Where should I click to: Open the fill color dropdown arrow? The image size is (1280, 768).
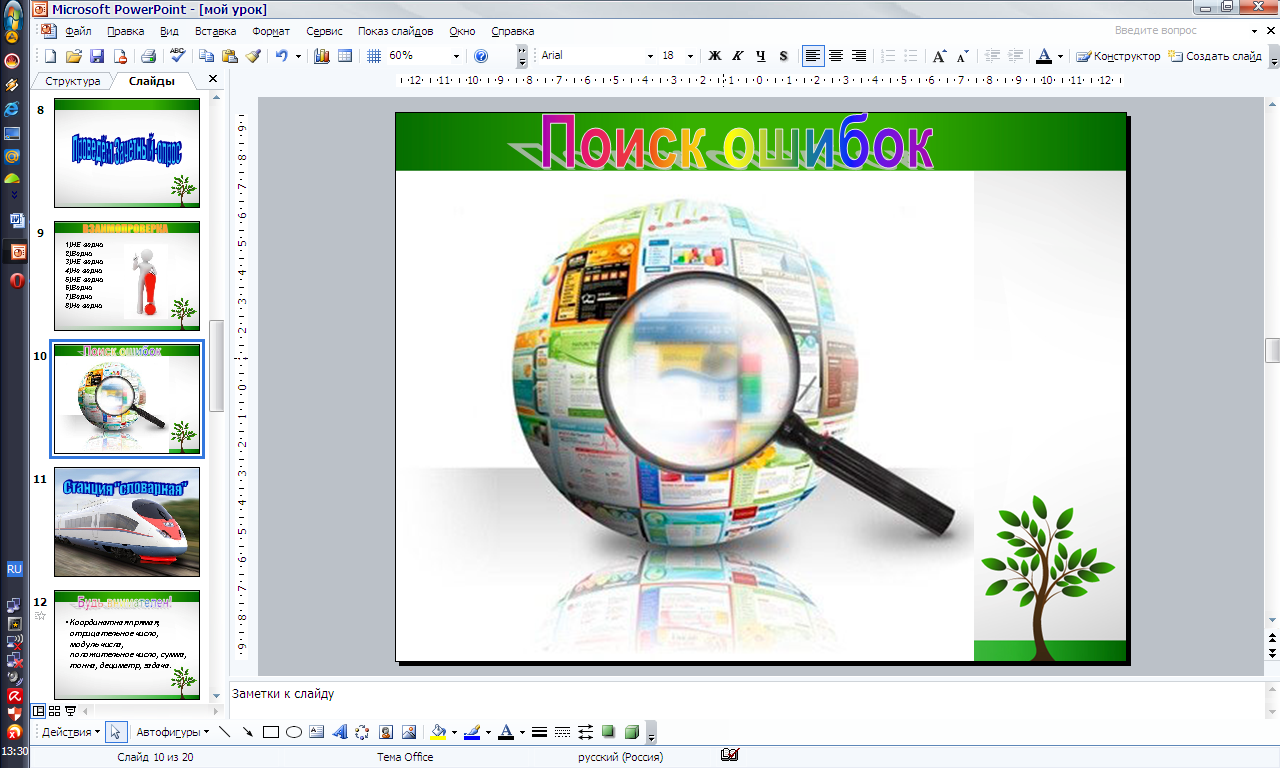point(454,732)
